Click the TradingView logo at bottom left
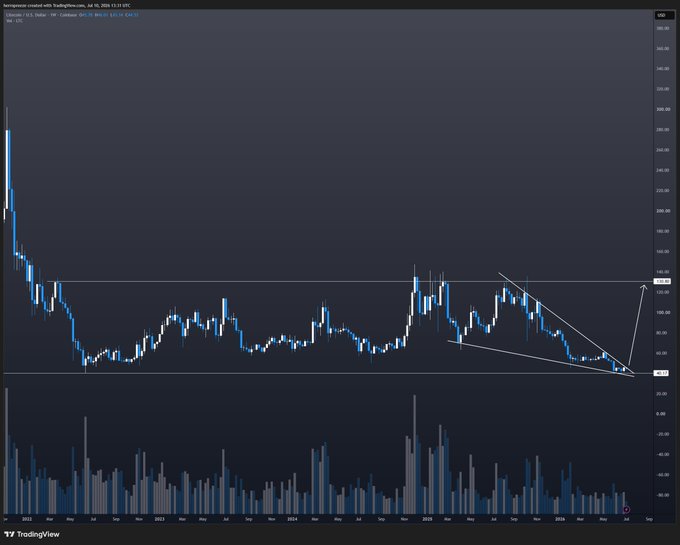The height and width of the screenshot is (545, 680). coord(32,534)
